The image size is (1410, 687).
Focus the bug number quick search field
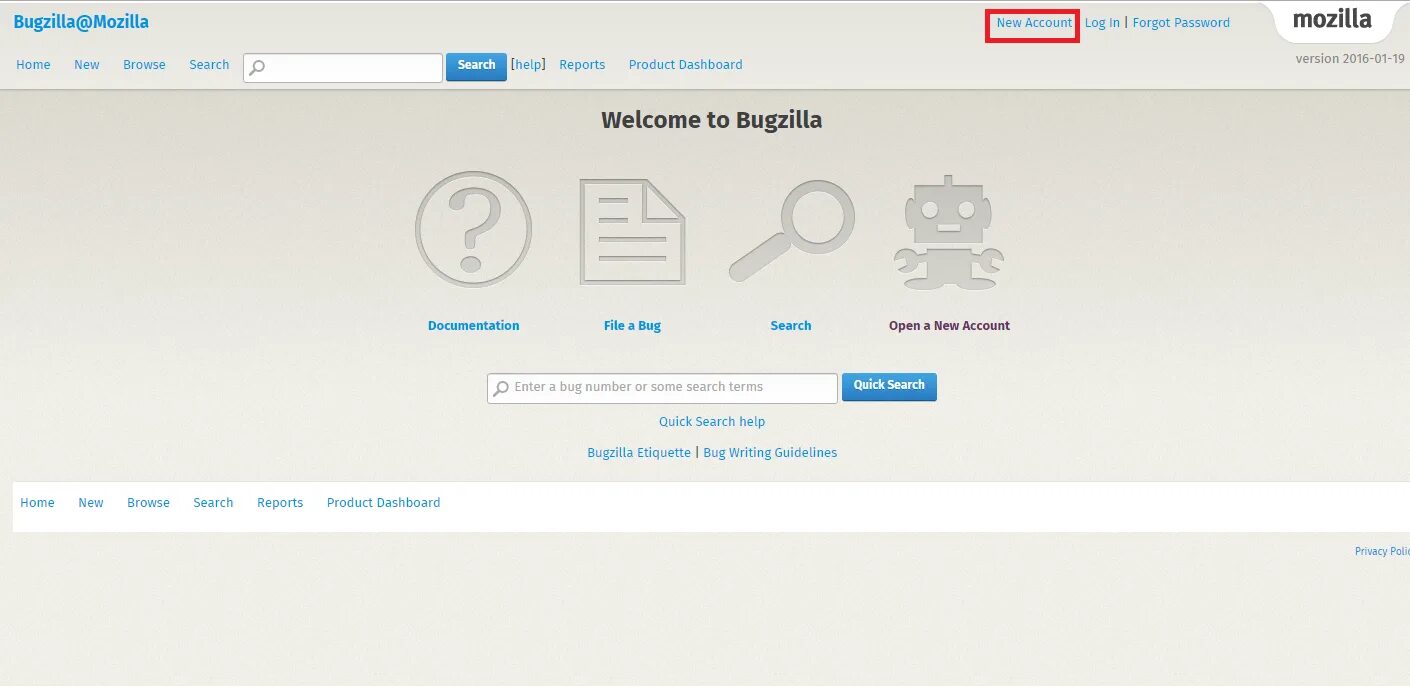coord(662,388)
